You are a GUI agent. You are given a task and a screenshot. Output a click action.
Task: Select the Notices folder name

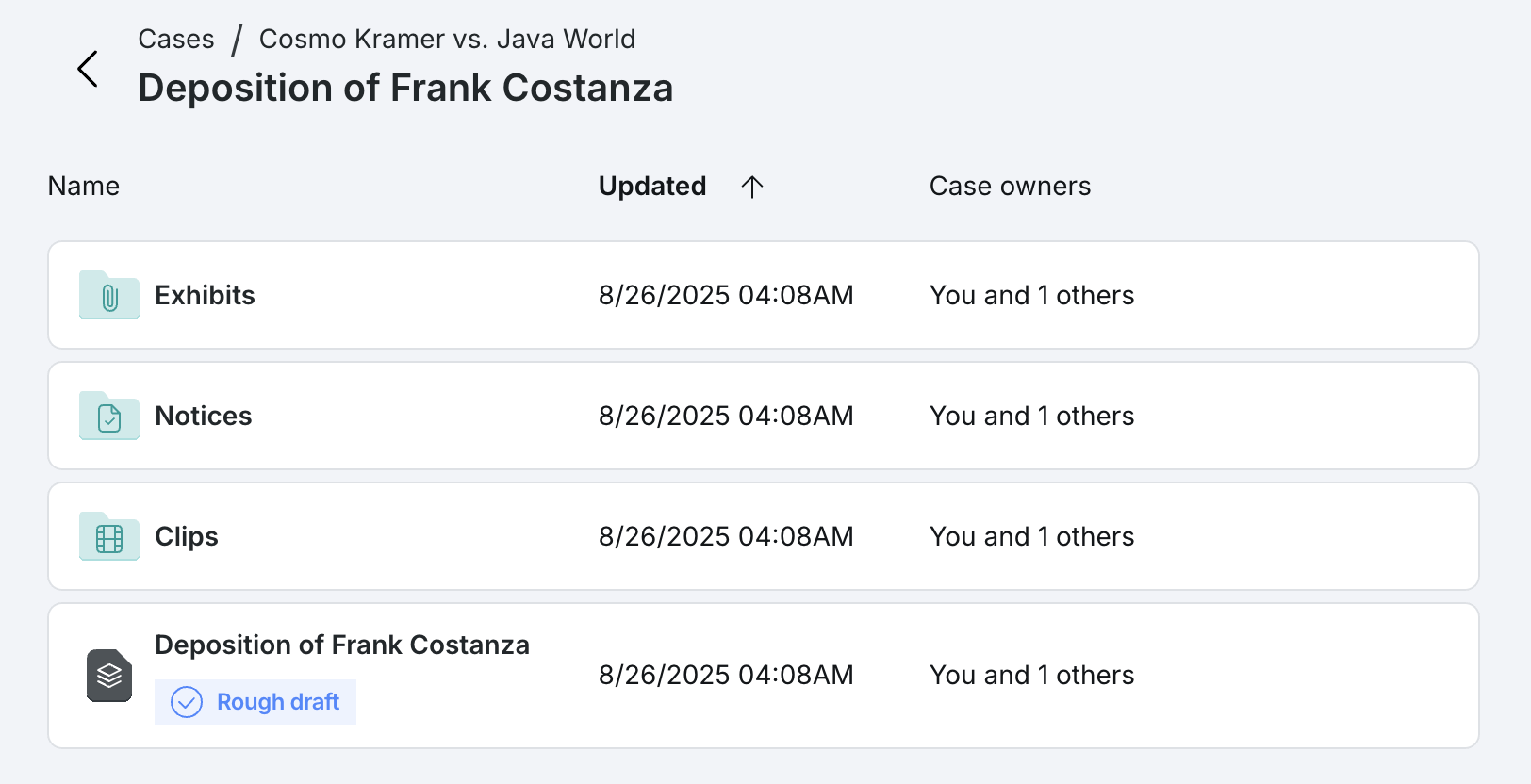point(204,416)
